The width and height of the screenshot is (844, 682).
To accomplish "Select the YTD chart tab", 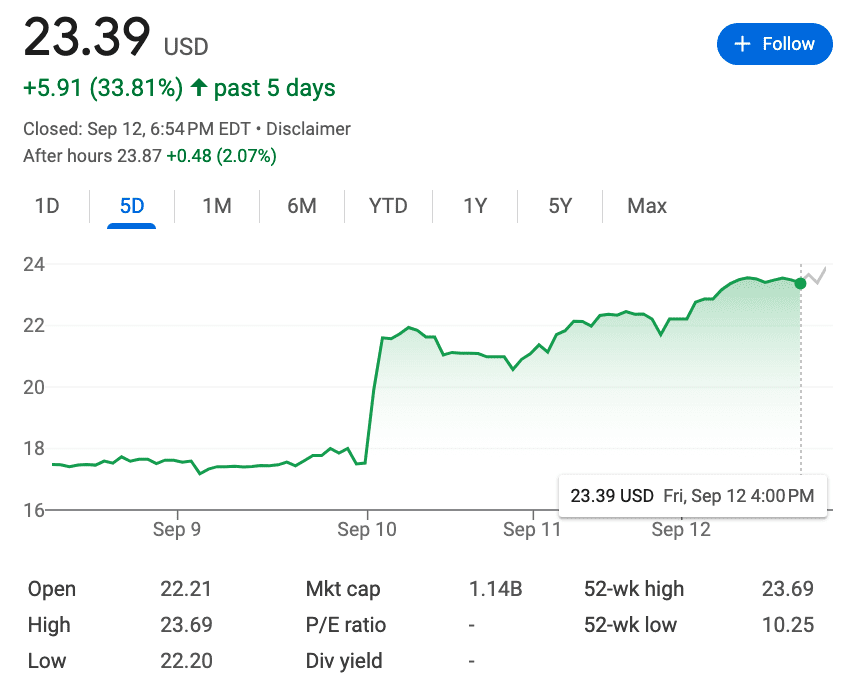I will pos(388,206).
